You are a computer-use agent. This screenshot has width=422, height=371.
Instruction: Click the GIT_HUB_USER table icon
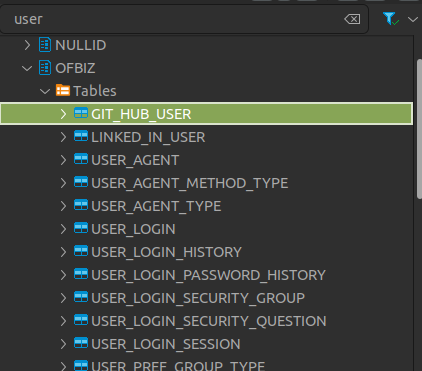click(81, 113)
